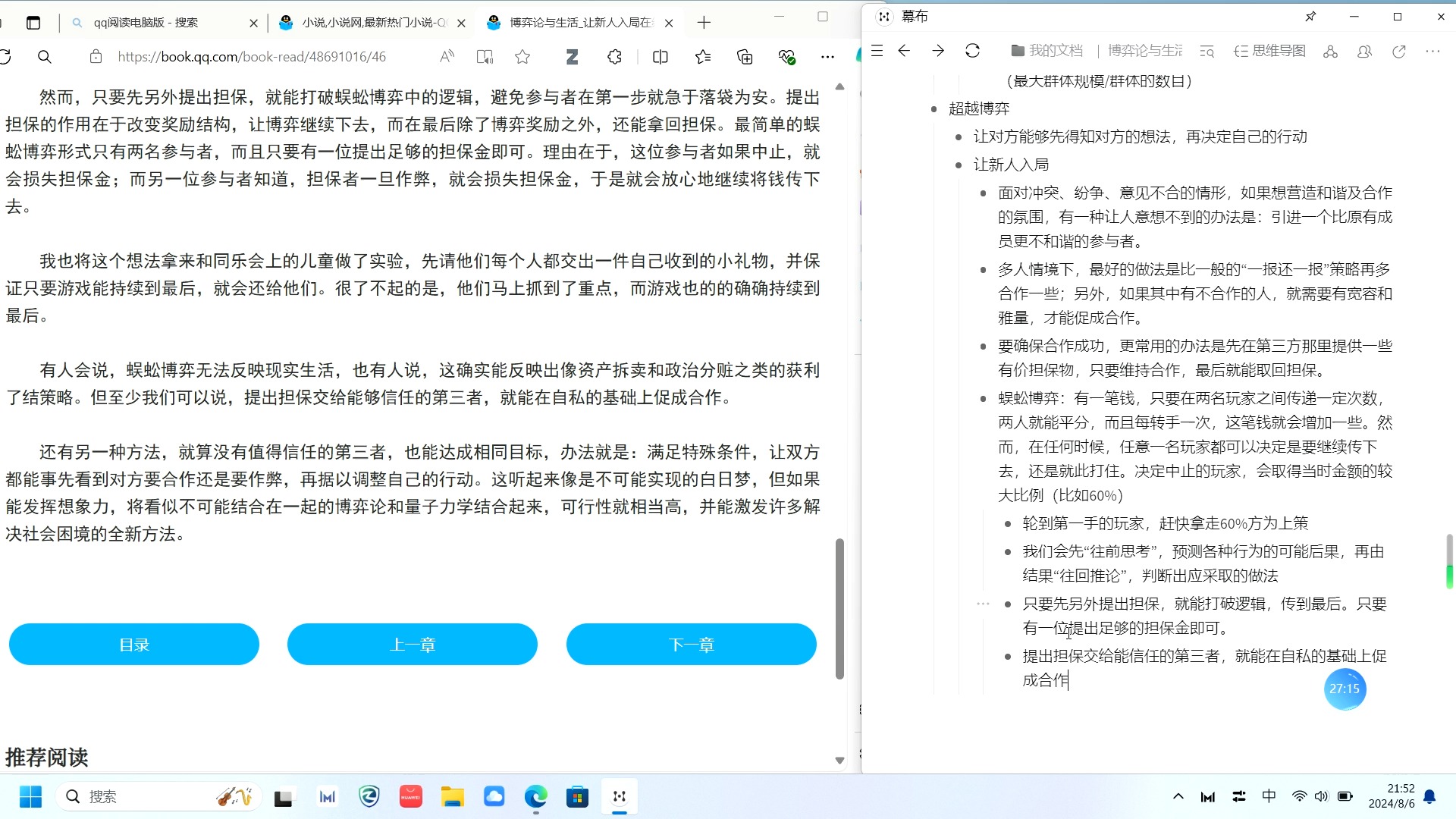
Task: Open a new browser tab
Action: point(704,23)
